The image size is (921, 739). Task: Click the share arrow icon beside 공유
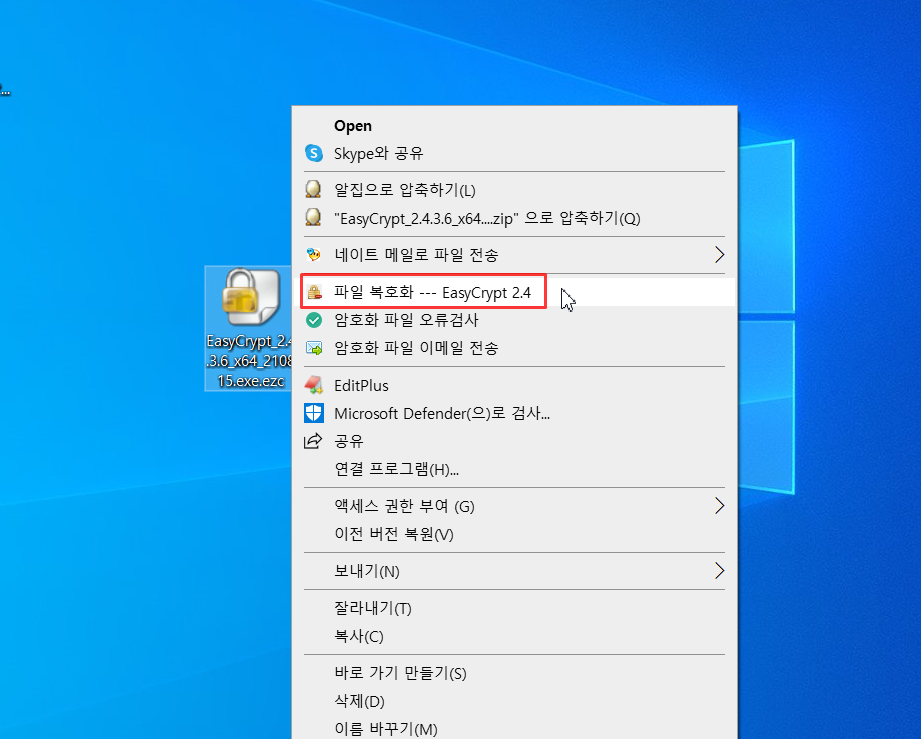click(x=313, y=441)
